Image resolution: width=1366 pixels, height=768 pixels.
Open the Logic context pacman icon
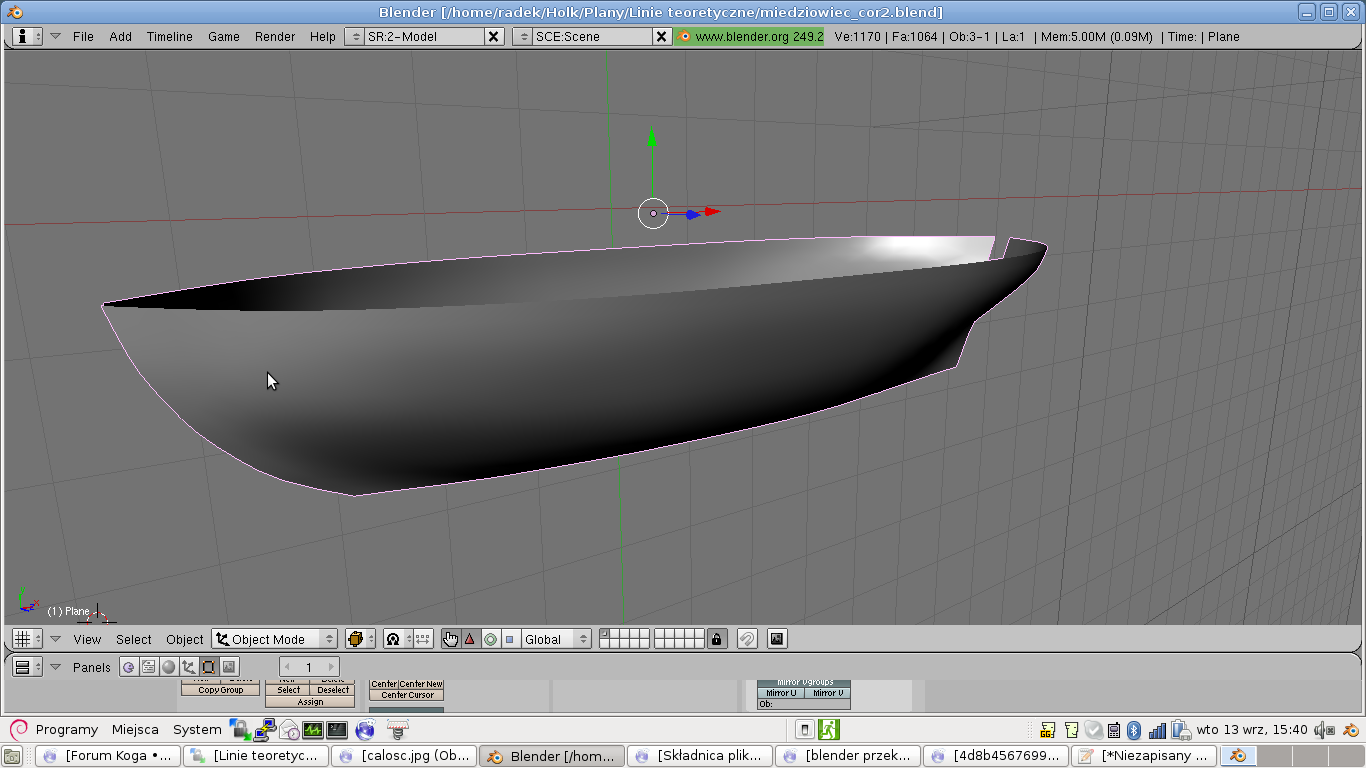(129, 667)
